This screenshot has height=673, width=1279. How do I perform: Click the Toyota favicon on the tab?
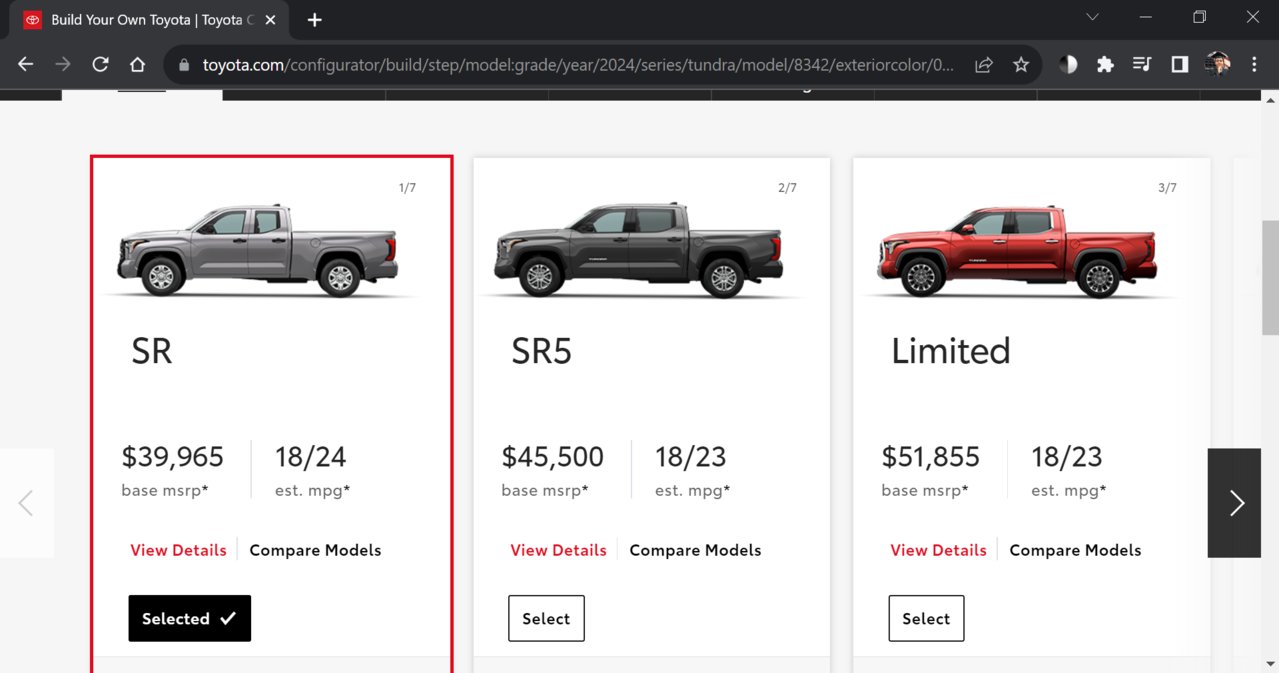tap(32, 20)
